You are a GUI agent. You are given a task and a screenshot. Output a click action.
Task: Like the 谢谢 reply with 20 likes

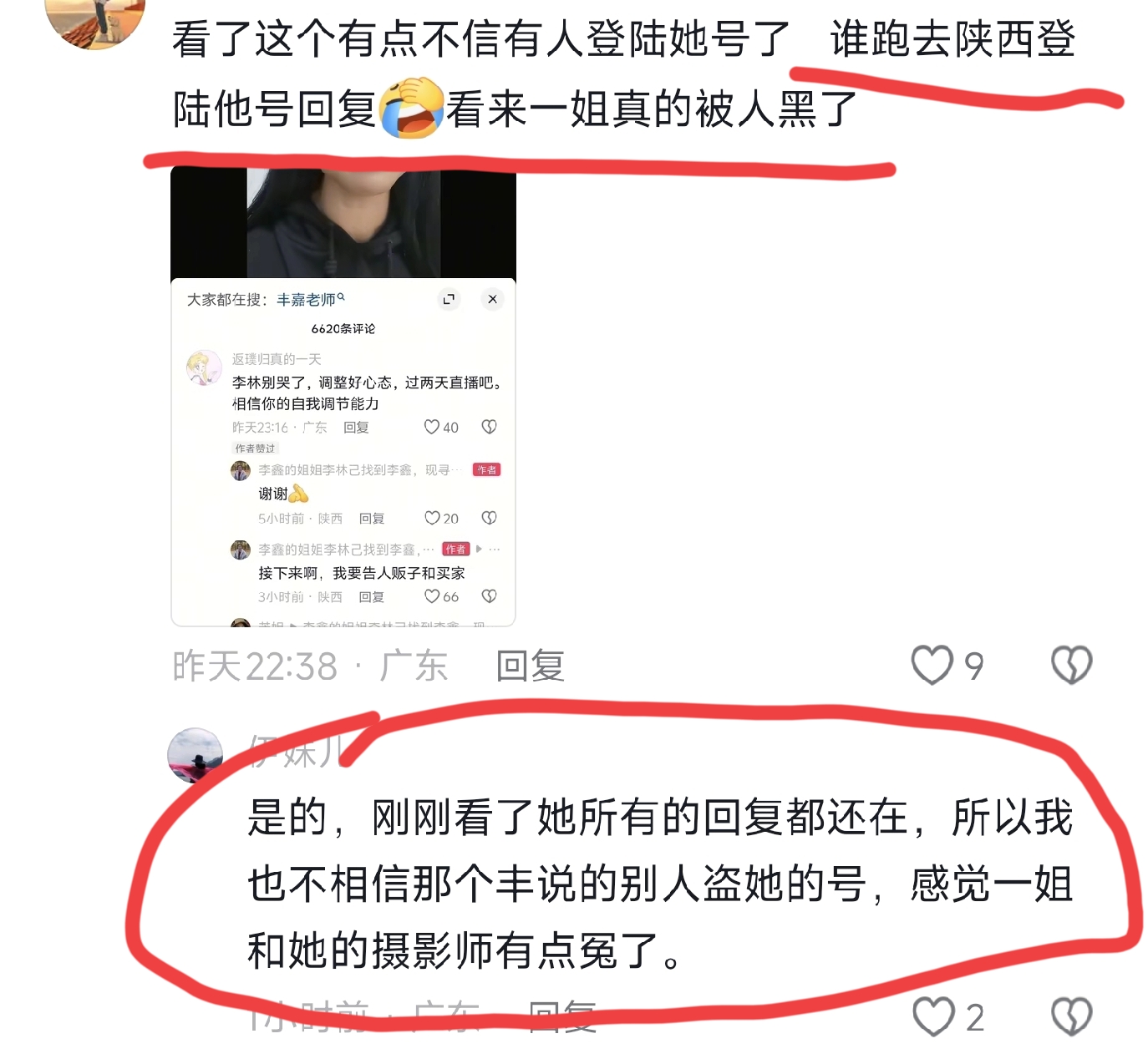pos(432,518)
